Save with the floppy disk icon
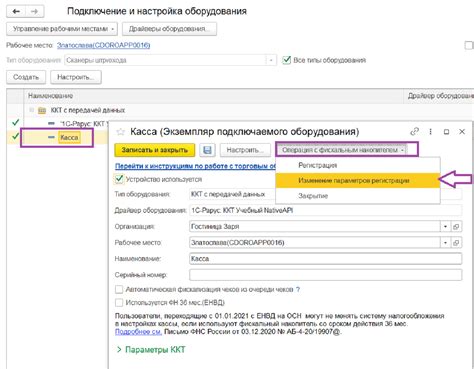Viewport: 474px width, 369px height. [x=207, y=150]
